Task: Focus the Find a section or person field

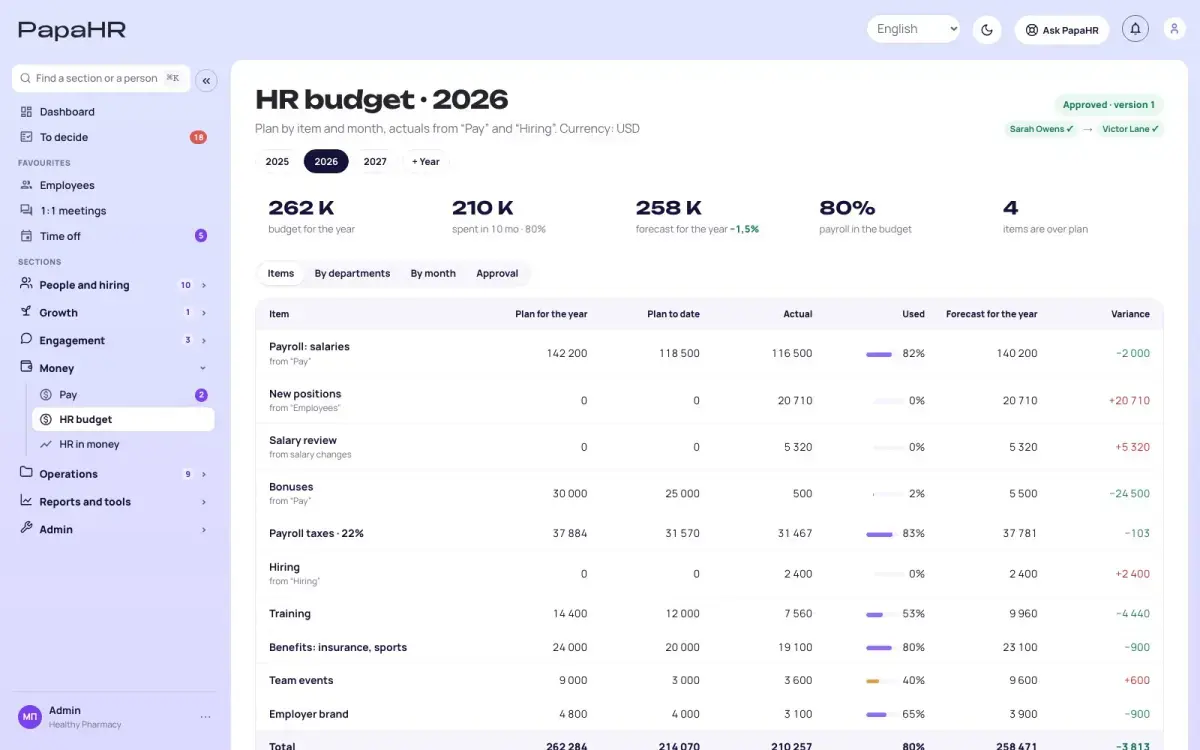Action: 101,78
